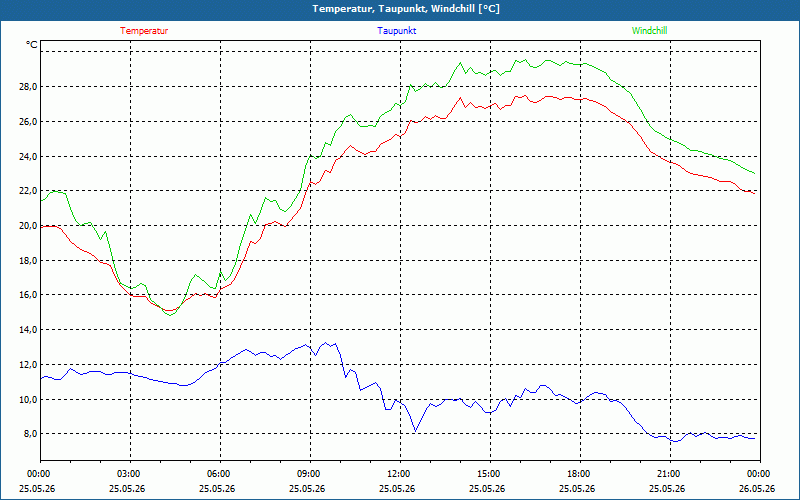This screenshot has height=500, width=800.
Task: Click the date '25.05.26' beneath 18:00
Action: point(577,489)
